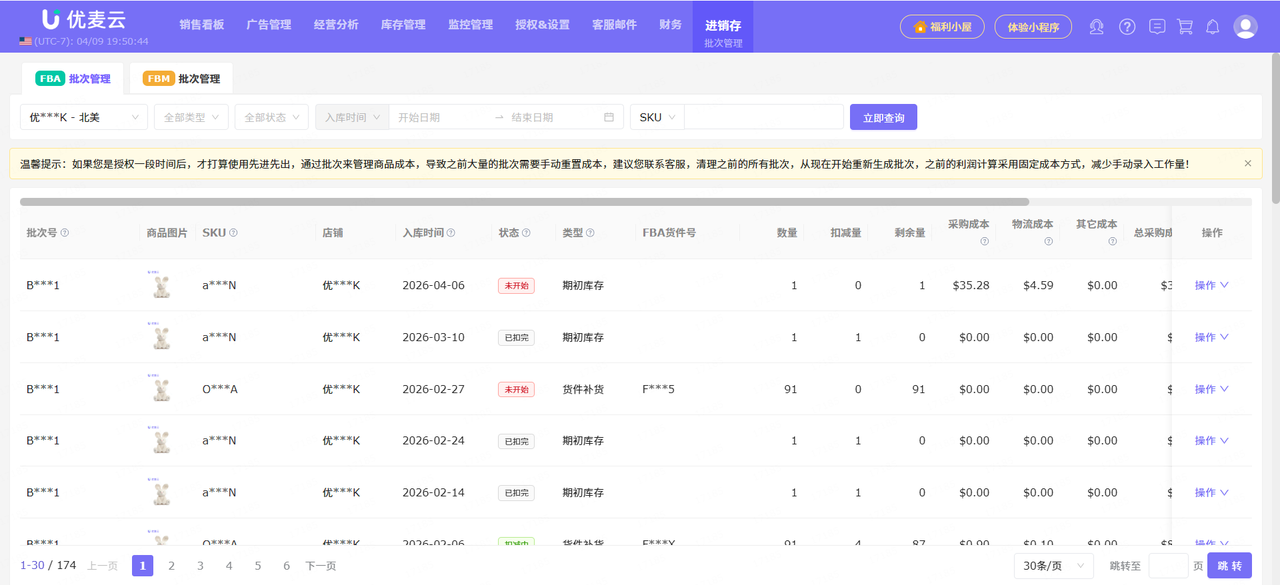Open the 全部类型 dropdown
This screenshot has width=1280, height=585.
coord(191,117)
